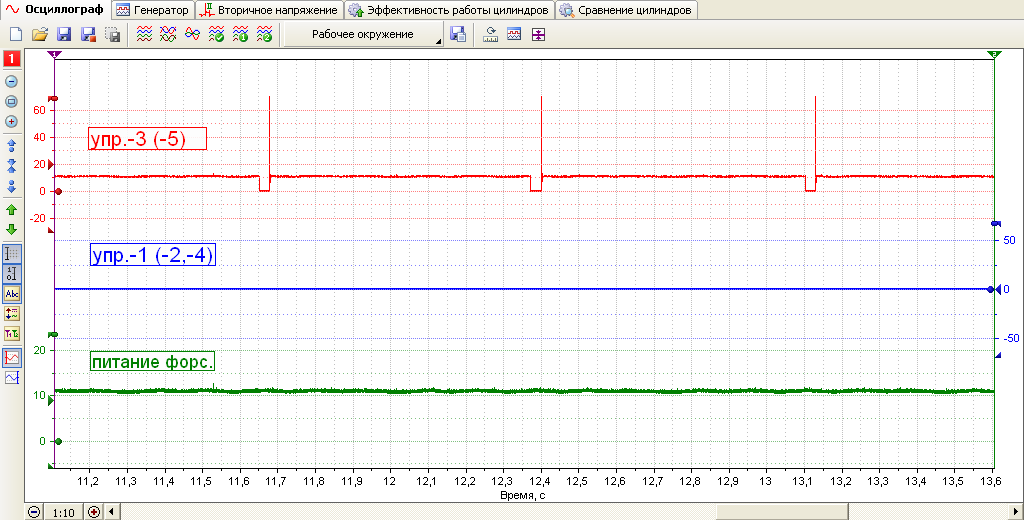The image size is (1024, 520).
Task: Click the blue upper range marker above 50
Action: (x=995, y=224)
